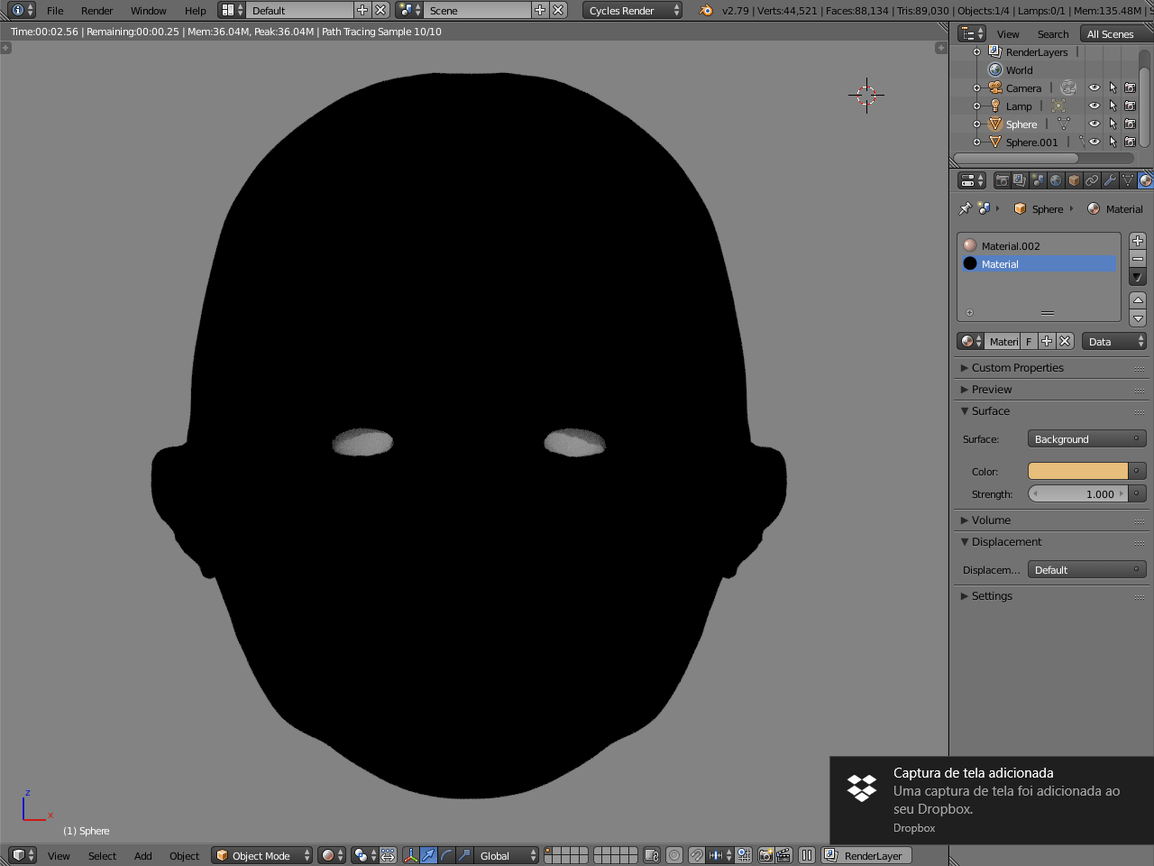Viewport: 1154px width, 866px height.
Task: Open the Surface shader Background dropdown
Action: point(1086,439)
